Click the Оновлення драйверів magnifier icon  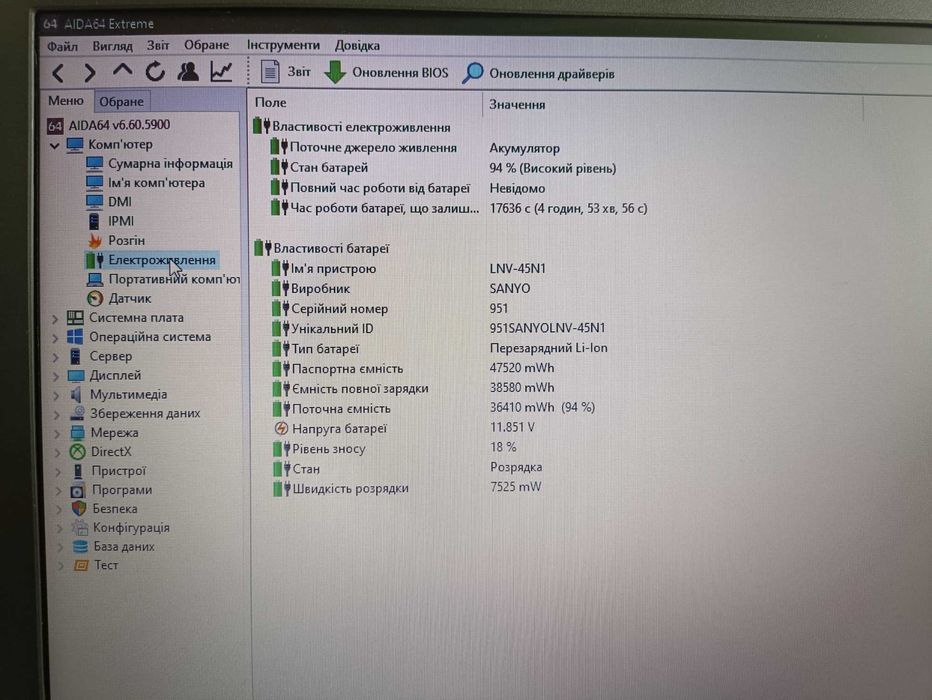tap(473, 73)
